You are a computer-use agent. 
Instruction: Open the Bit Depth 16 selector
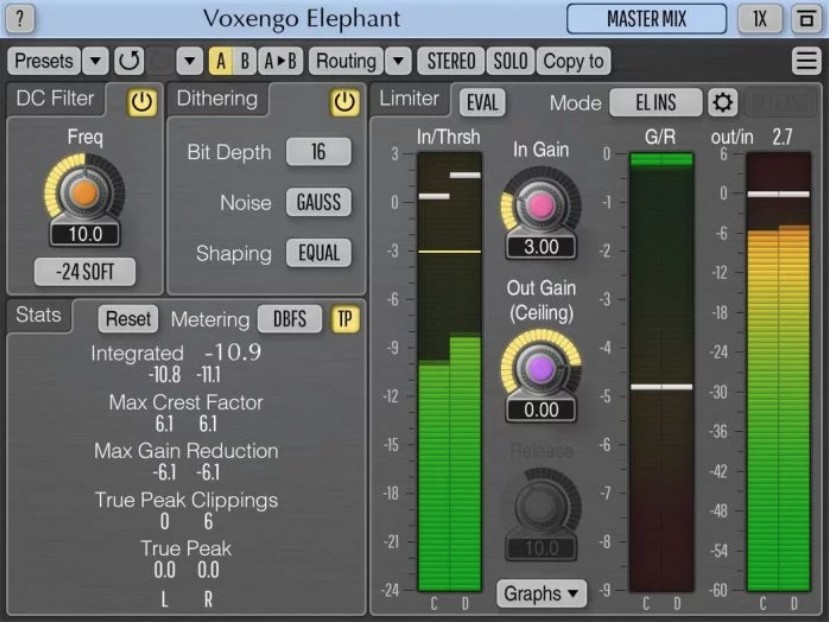click(x=318, y=152)
